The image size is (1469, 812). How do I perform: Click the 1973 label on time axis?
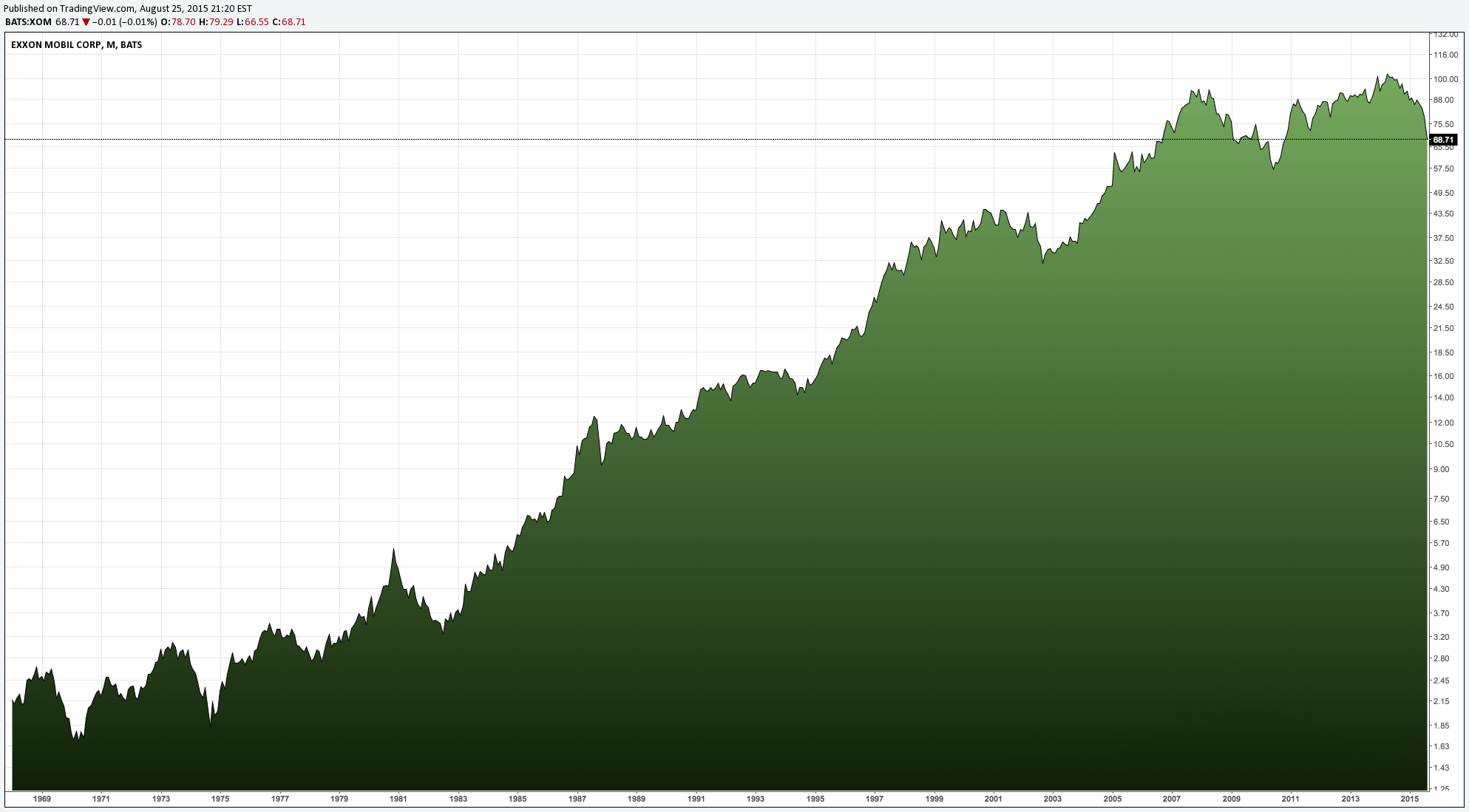(x=161, y=799)
